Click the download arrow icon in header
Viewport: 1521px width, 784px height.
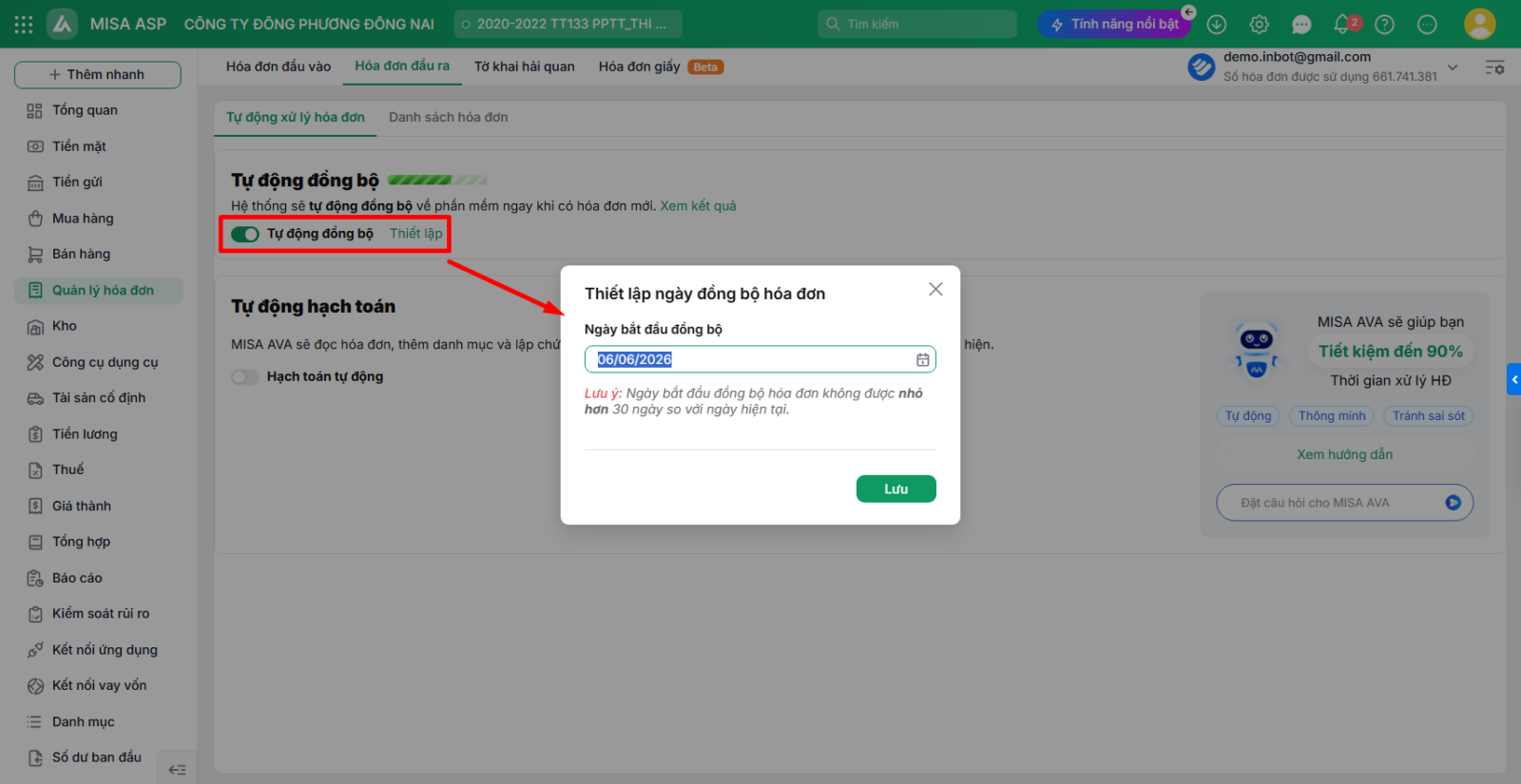click(1217, 24)
